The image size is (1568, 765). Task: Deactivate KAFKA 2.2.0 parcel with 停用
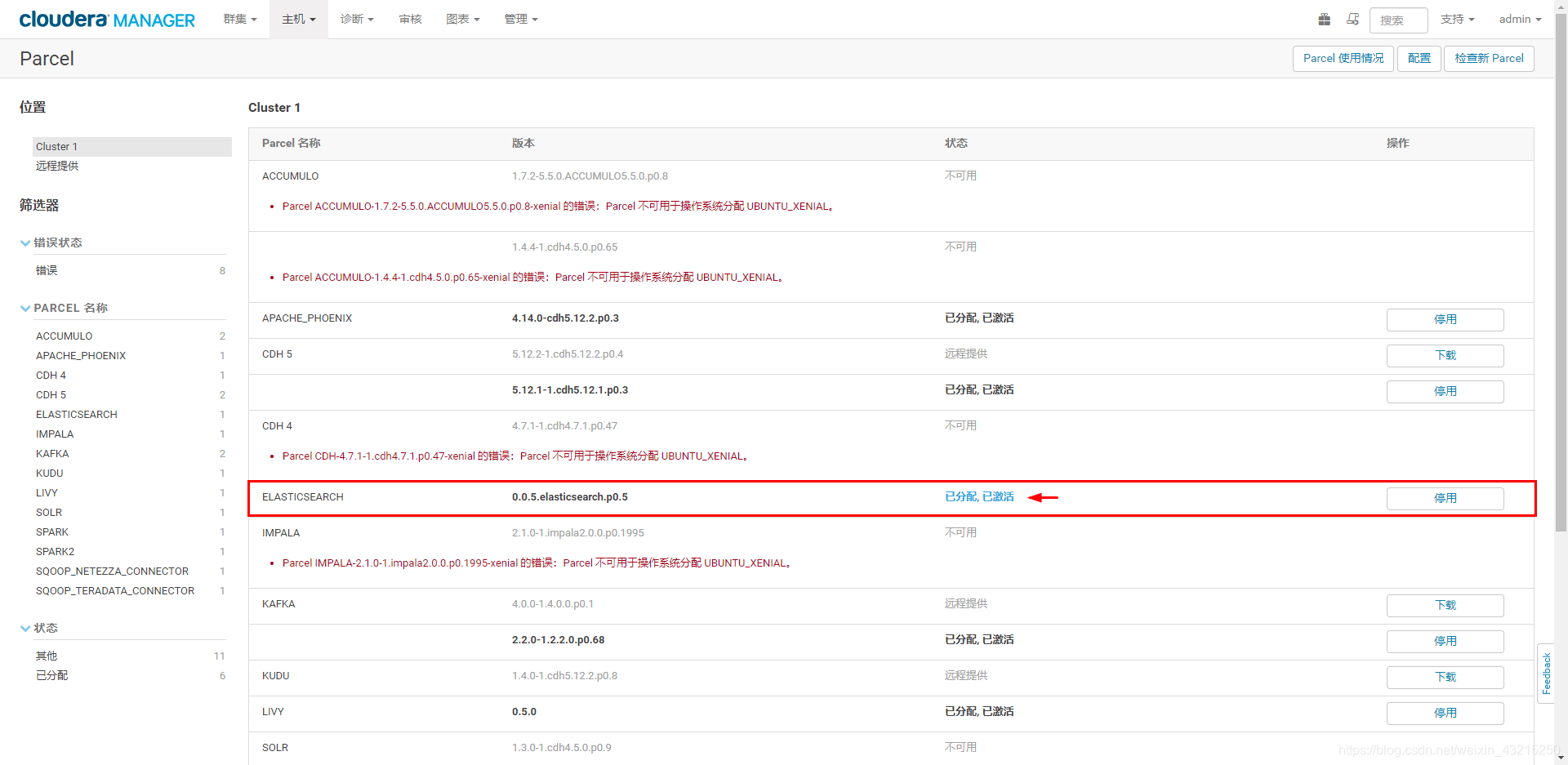tap(1445, 642)
